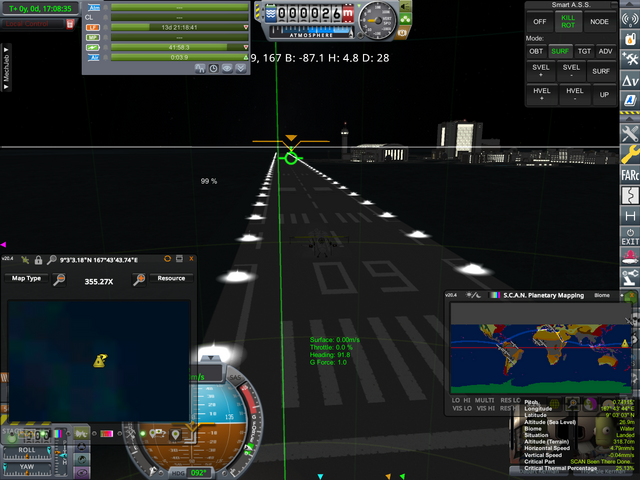Click the SVEL + button
Screen dimensions: 640x480
coord(541,71)
